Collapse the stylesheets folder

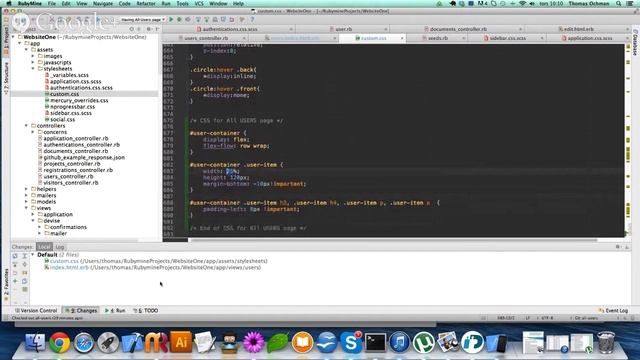tap(33, 69)
